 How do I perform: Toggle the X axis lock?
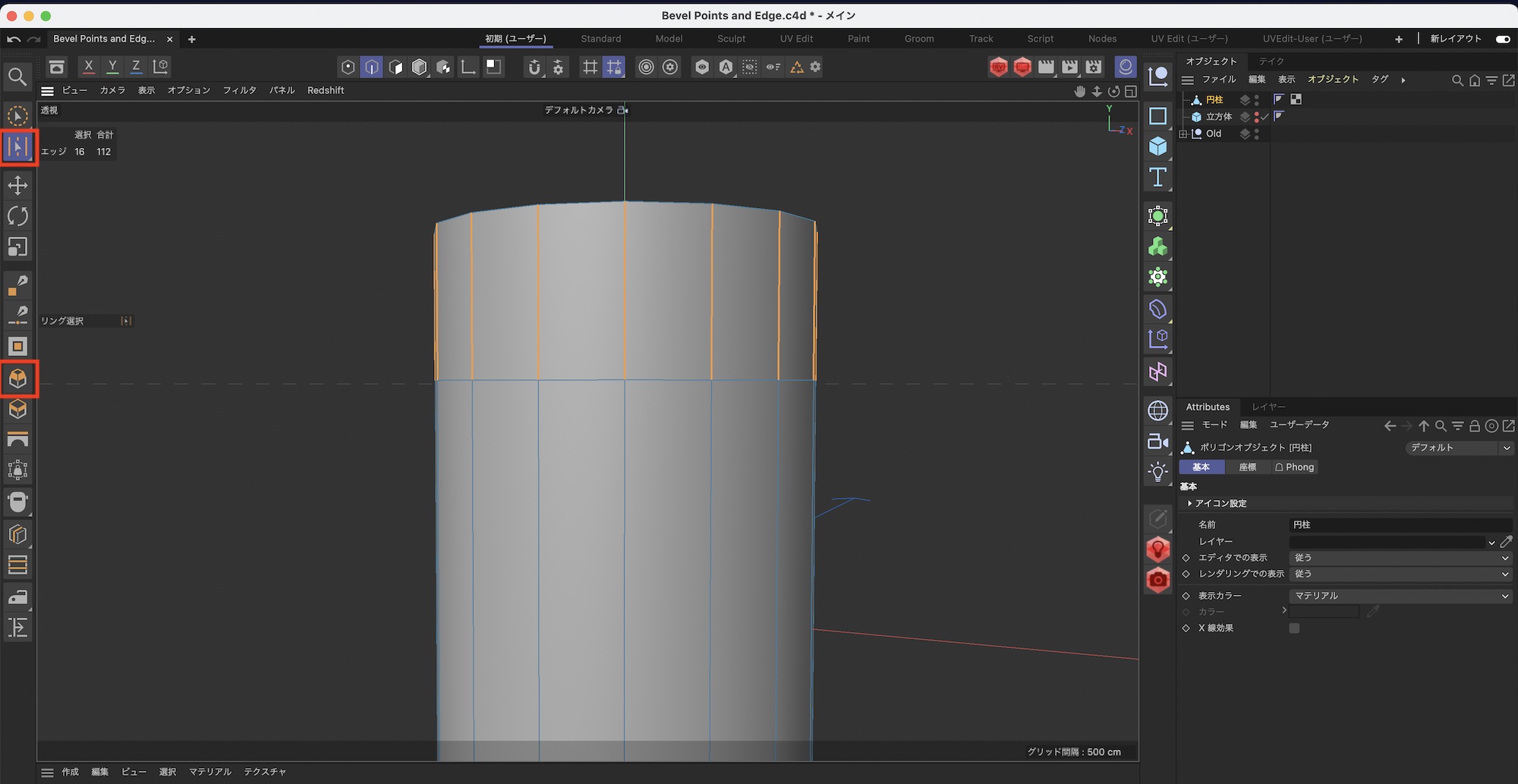tap(89, 67)
